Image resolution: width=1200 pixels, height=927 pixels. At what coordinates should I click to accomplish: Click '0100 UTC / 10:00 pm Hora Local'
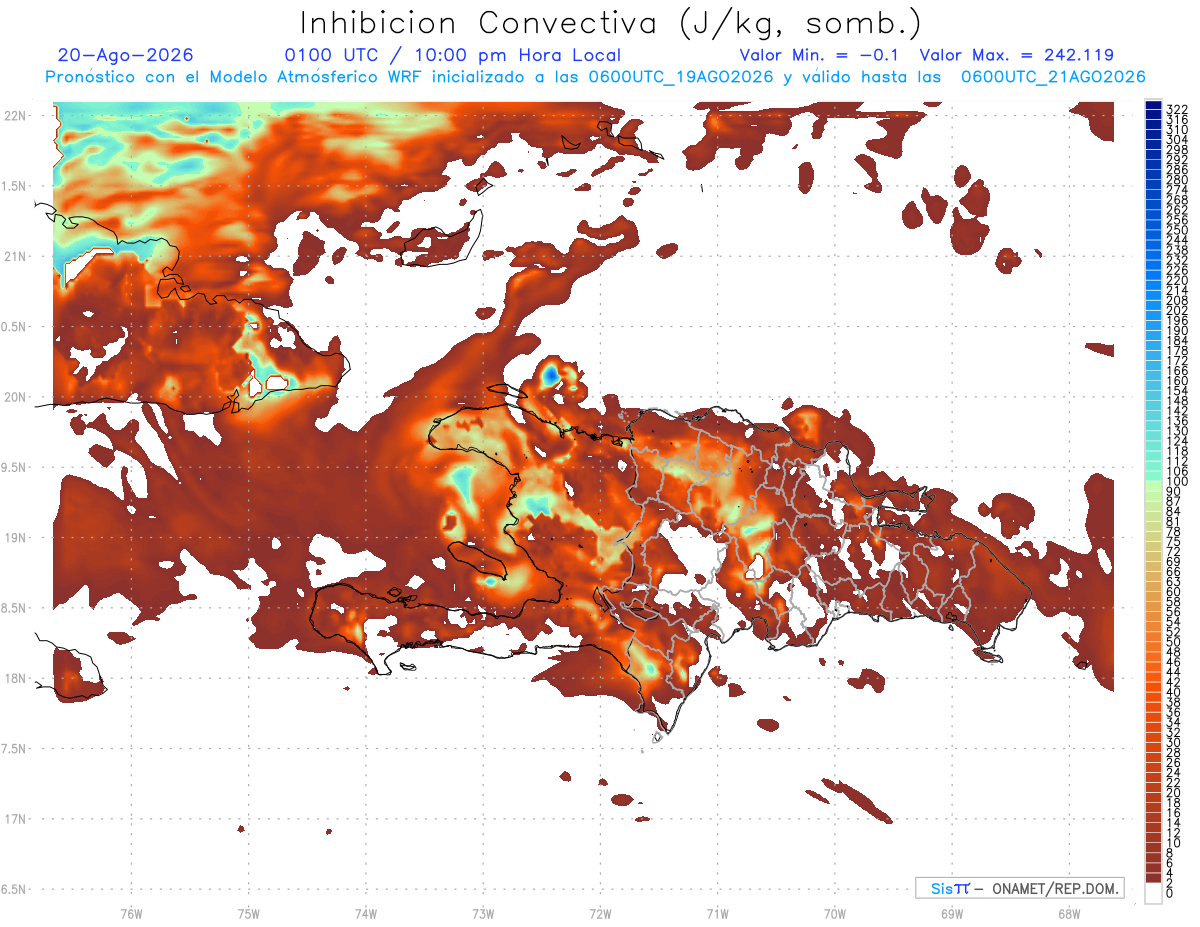[453, 55]
